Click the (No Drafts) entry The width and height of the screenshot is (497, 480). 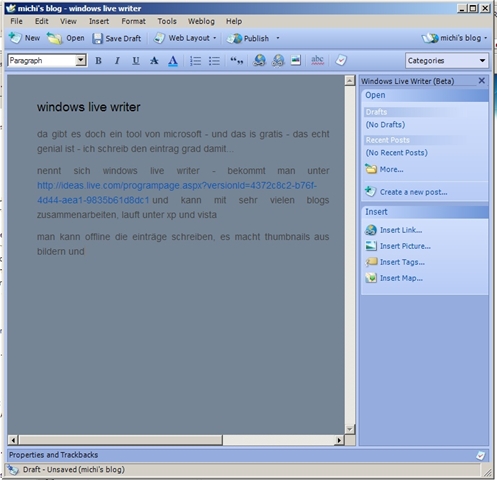coord(385,125)
